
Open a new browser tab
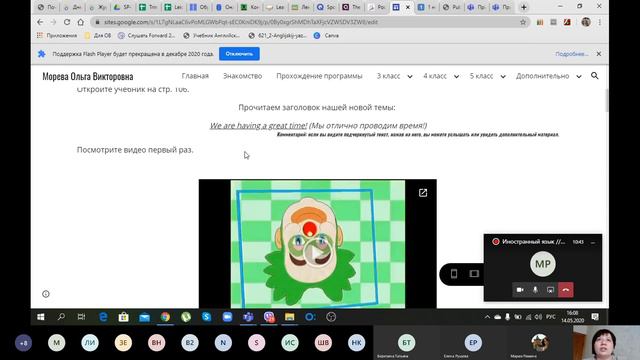click(524, 7)
